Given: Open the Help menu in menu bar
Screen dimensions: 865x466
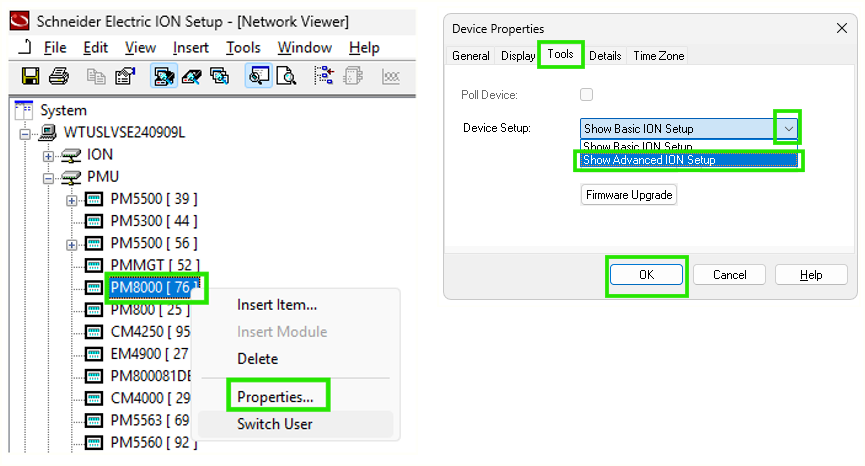Looking at the screenshot, I should click(x=364, y=48).
